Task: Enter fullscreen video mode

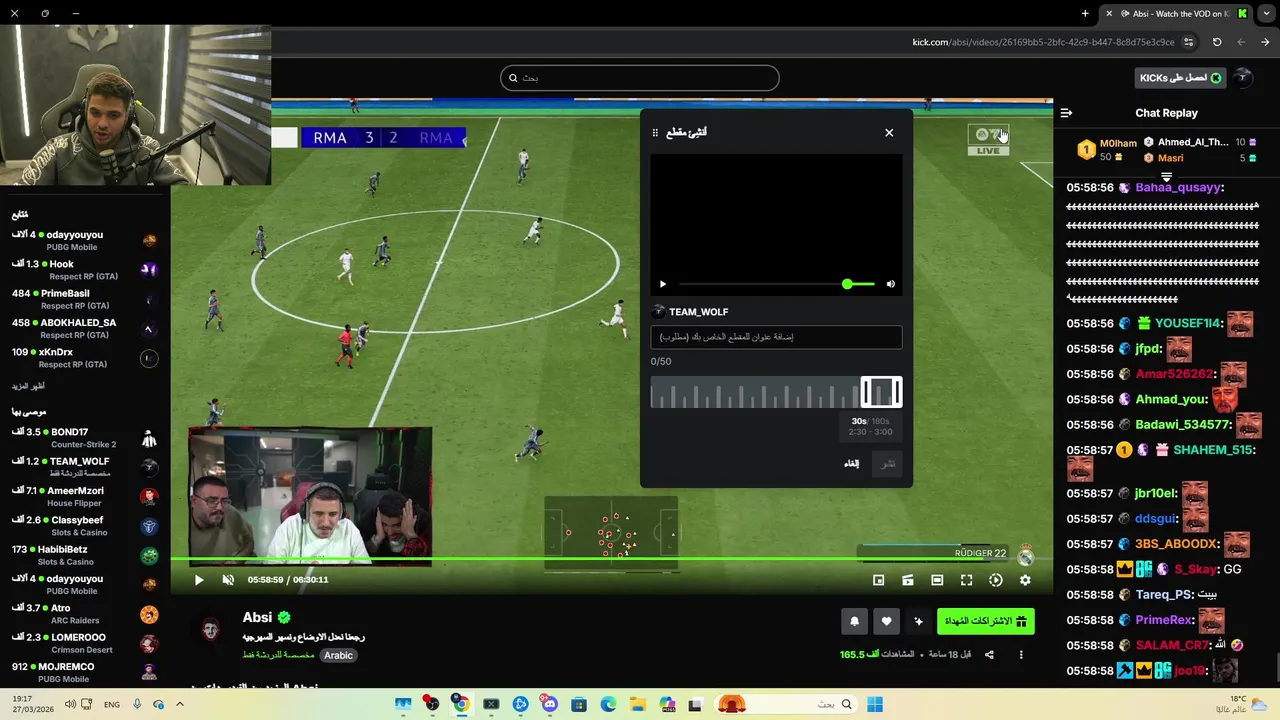Action: (x=966, y=580)
